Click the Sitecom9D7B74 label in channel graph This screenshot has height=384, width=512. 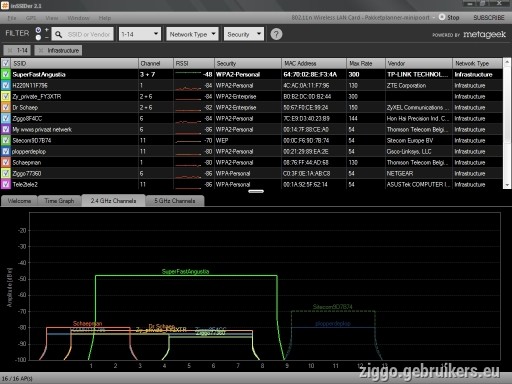tap(332, 307)
